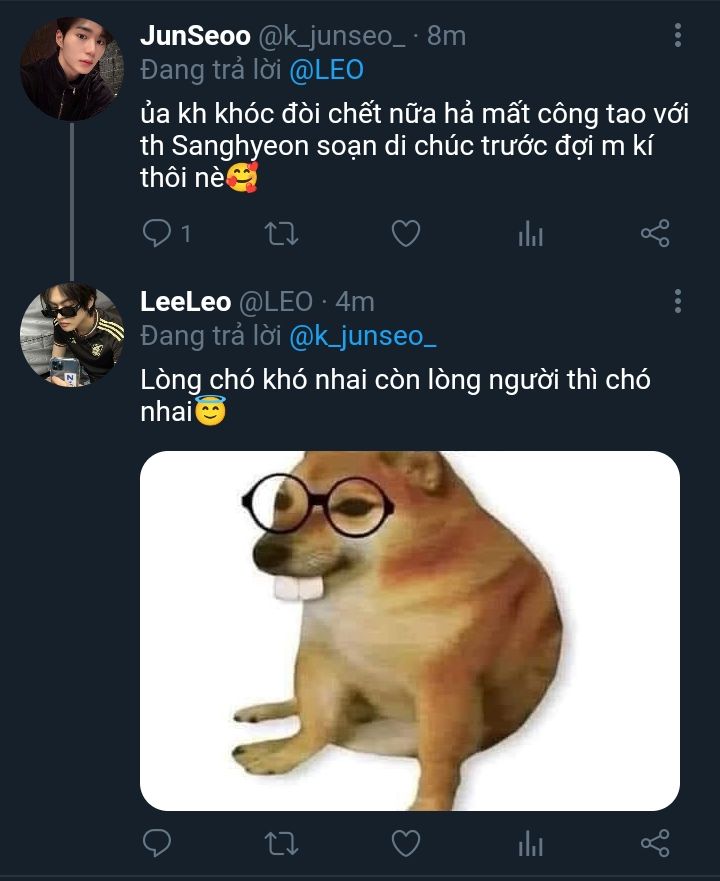Like LeeLeo's tweet with the heart

coord(404,845)
